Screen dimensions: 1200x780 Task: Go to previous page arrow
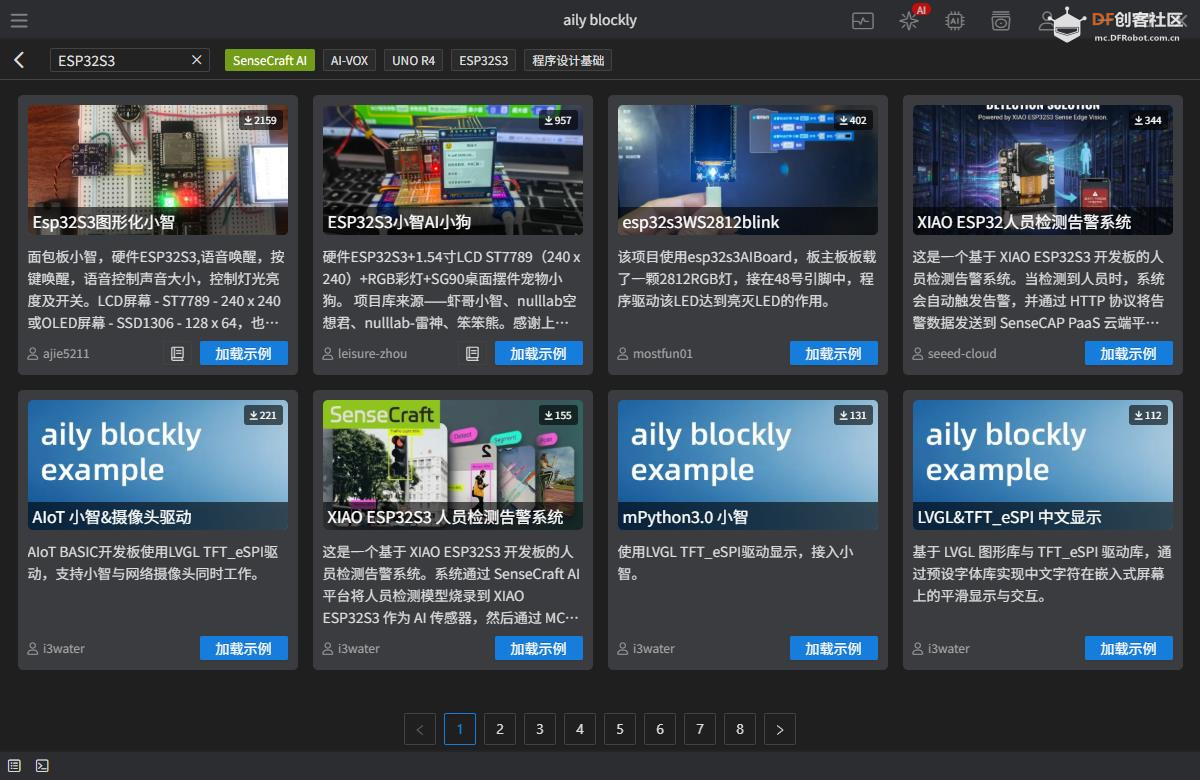[x=420, y=729]
